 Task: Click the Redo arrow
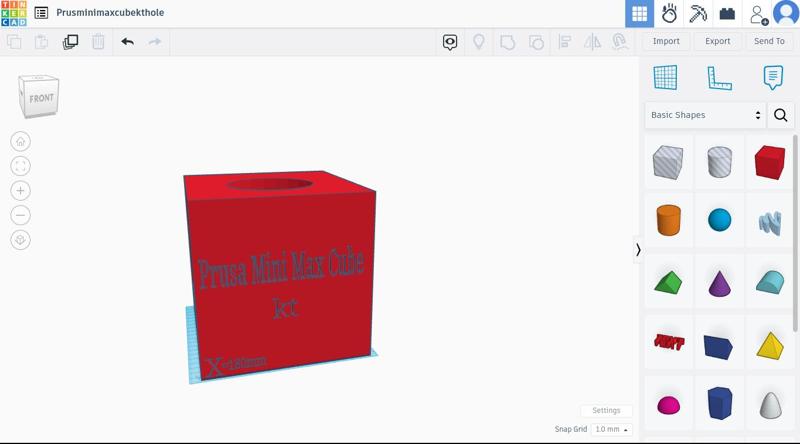pos(155,42)
